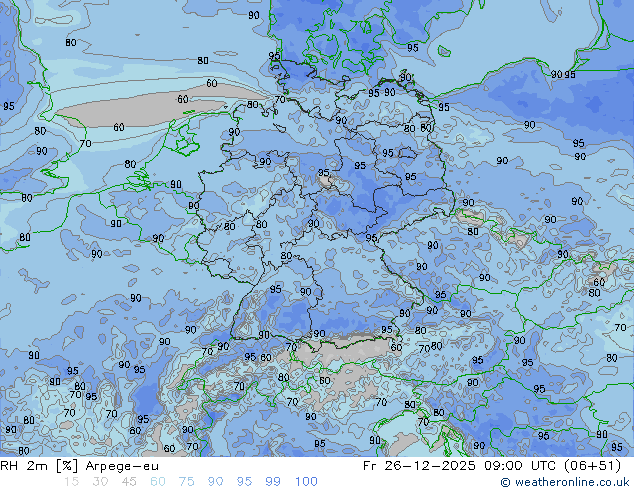Click the "Fr 26-12-2025" date text
634x490 pixels.
tap(419, 466)
